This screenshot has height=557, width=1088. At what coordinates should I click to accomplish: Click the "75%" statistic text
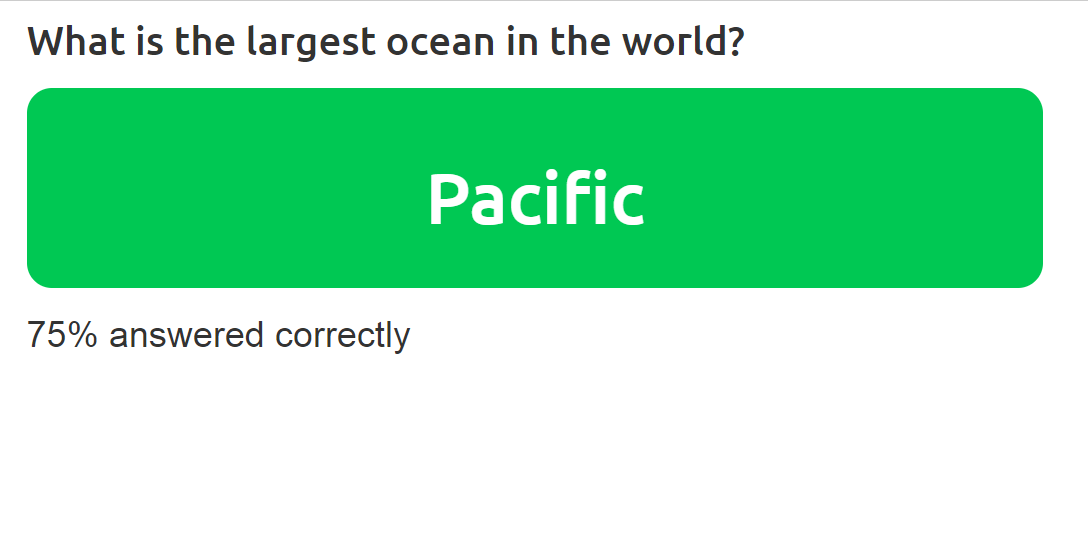tap(62, 335)
